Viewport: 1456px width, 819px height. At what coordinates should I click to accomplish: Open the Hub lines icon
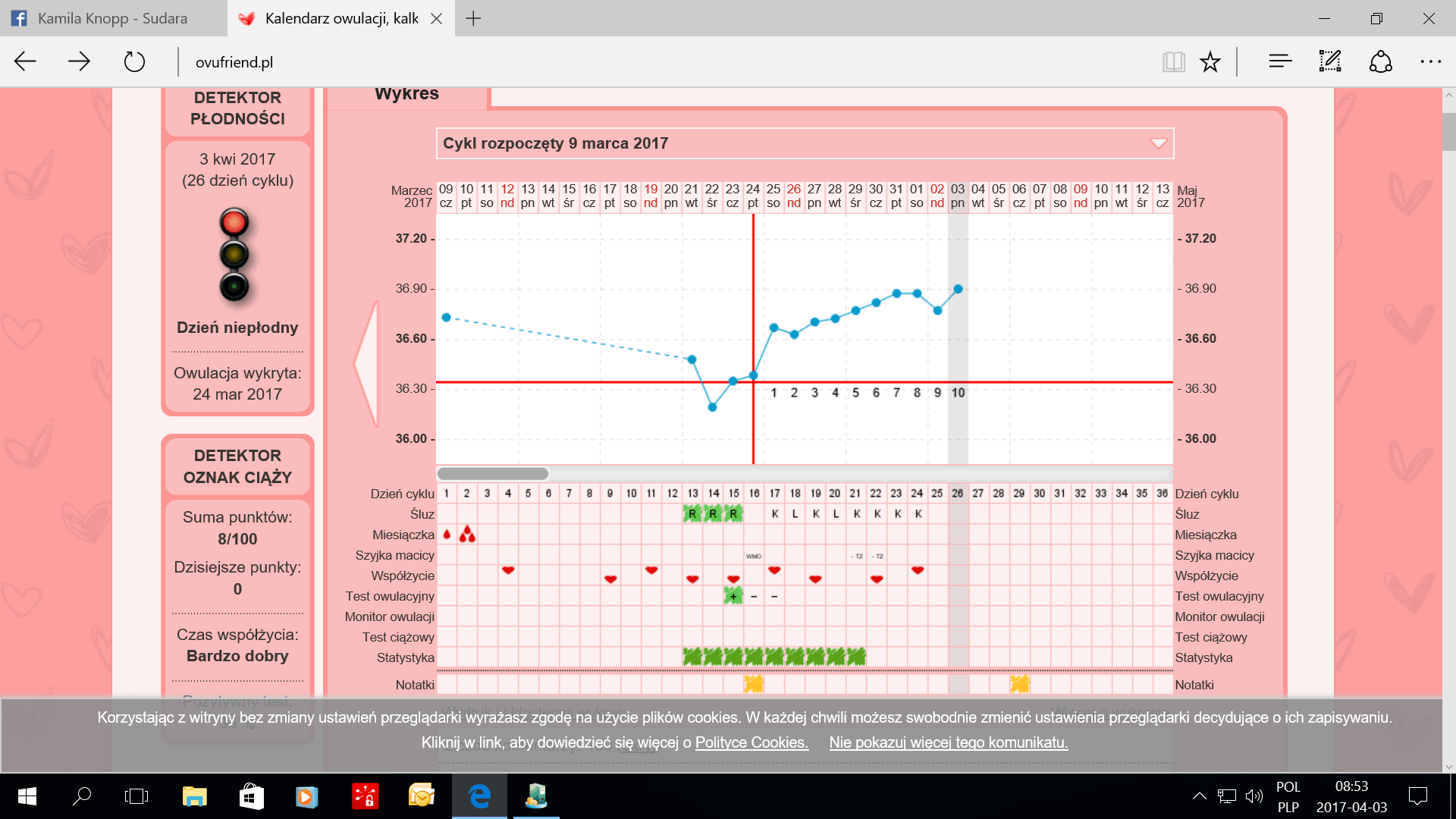[x=1280, y=61]
